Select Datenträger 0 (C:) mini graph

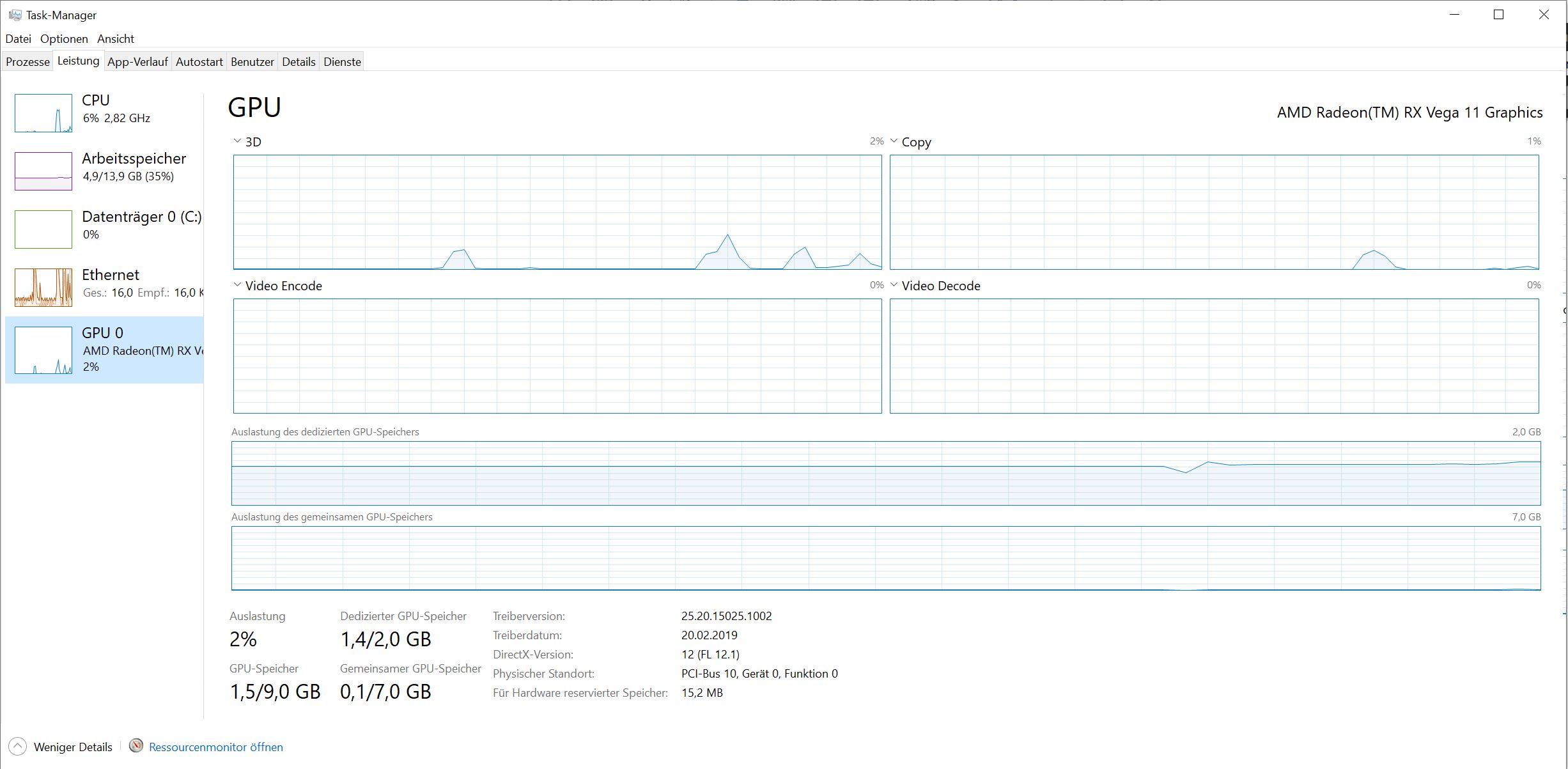click(43, 229)
